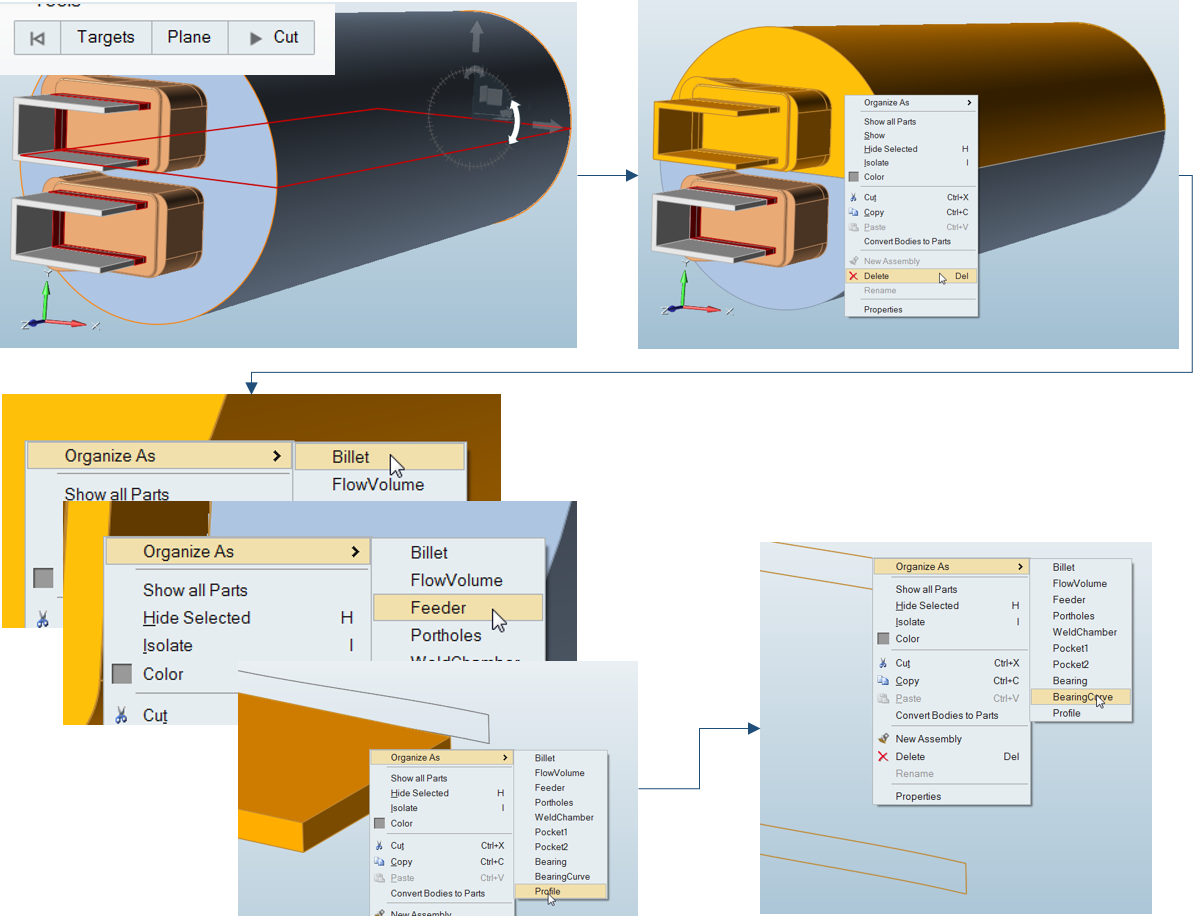Click the curved white rotation arrow on the gizmo

[x=516, y=122]
